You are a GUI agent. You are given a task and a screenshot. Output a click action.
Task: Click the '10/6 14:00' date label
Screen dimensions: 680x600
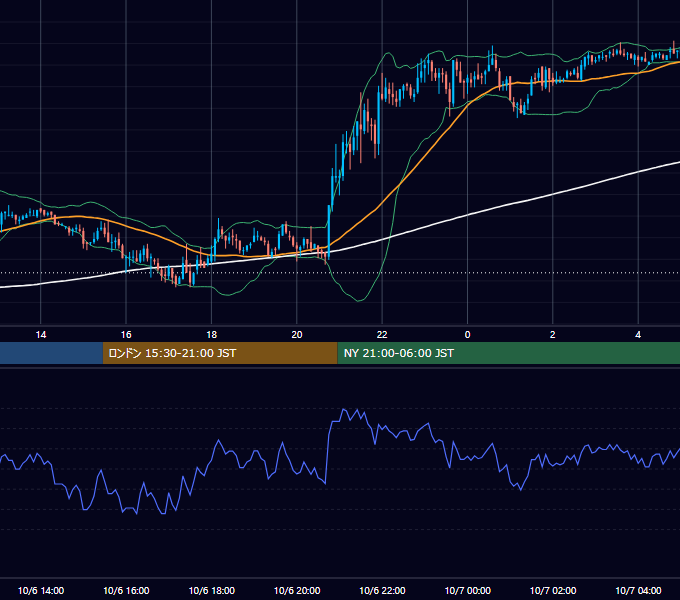pos(41,590)
